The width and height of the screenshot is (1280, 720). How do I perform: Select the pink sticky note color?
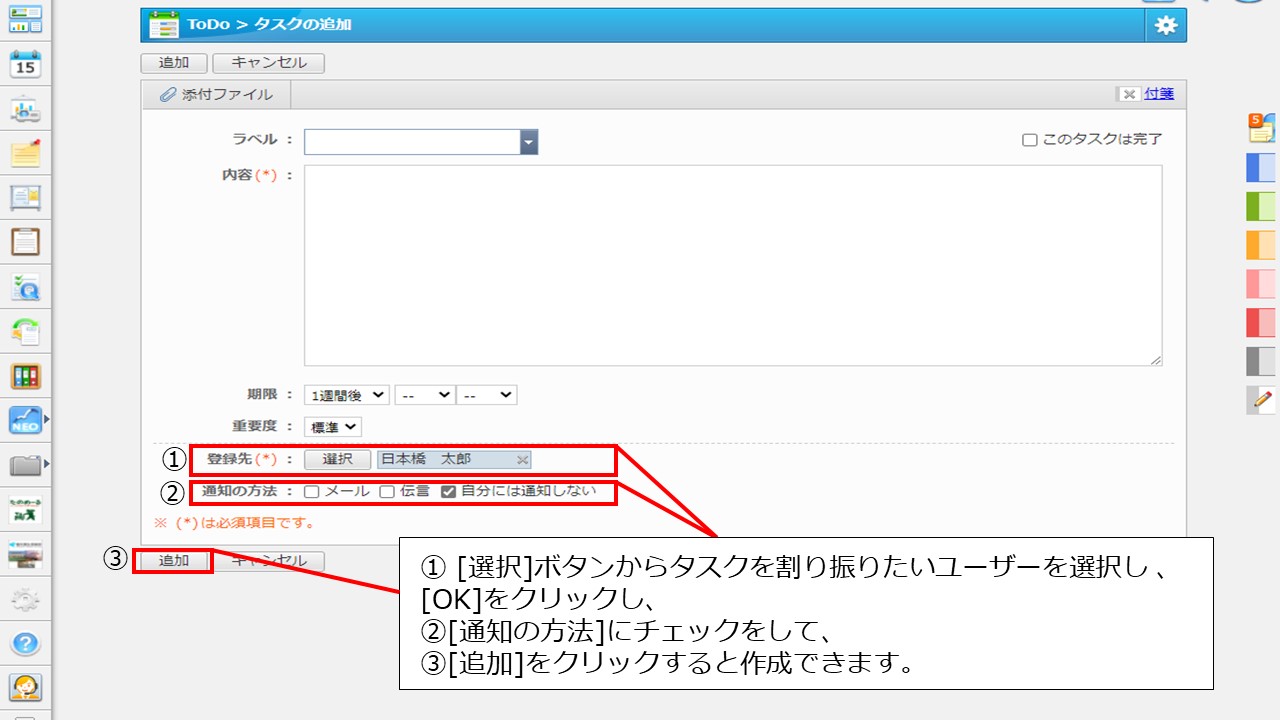click(1261, 284)
